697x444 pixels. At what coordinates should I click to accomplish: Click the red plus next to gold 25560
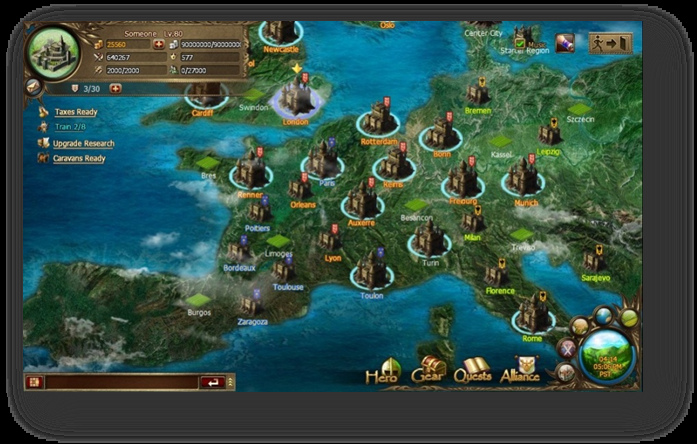[x=158, y=44]
